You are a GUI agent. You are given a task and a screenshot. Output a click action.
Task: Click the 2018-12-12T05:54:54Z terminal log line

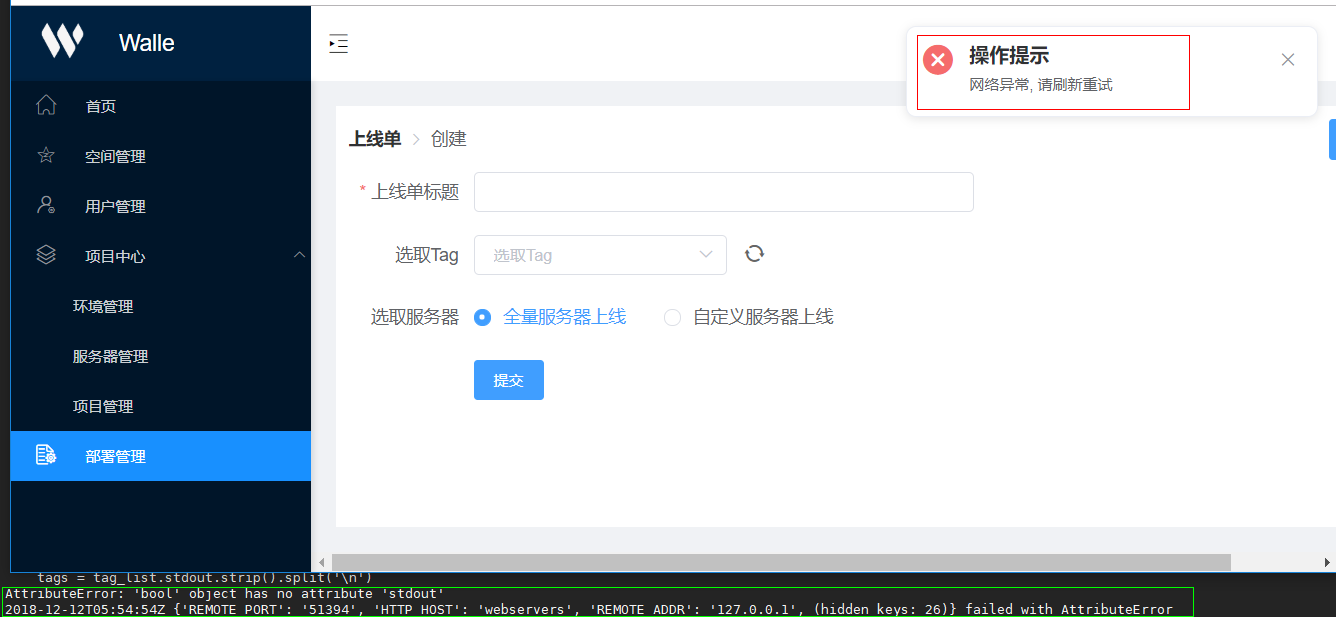tap(588, 609)
